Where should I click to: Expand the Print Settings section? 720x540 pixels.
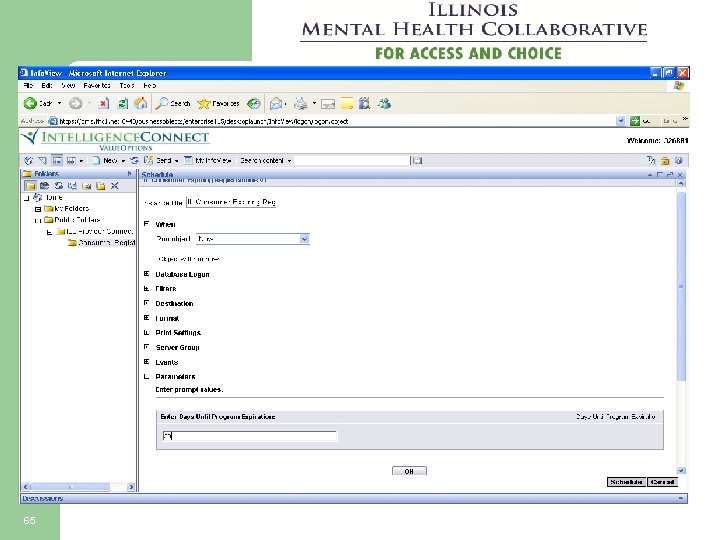(x=146, y=332)
